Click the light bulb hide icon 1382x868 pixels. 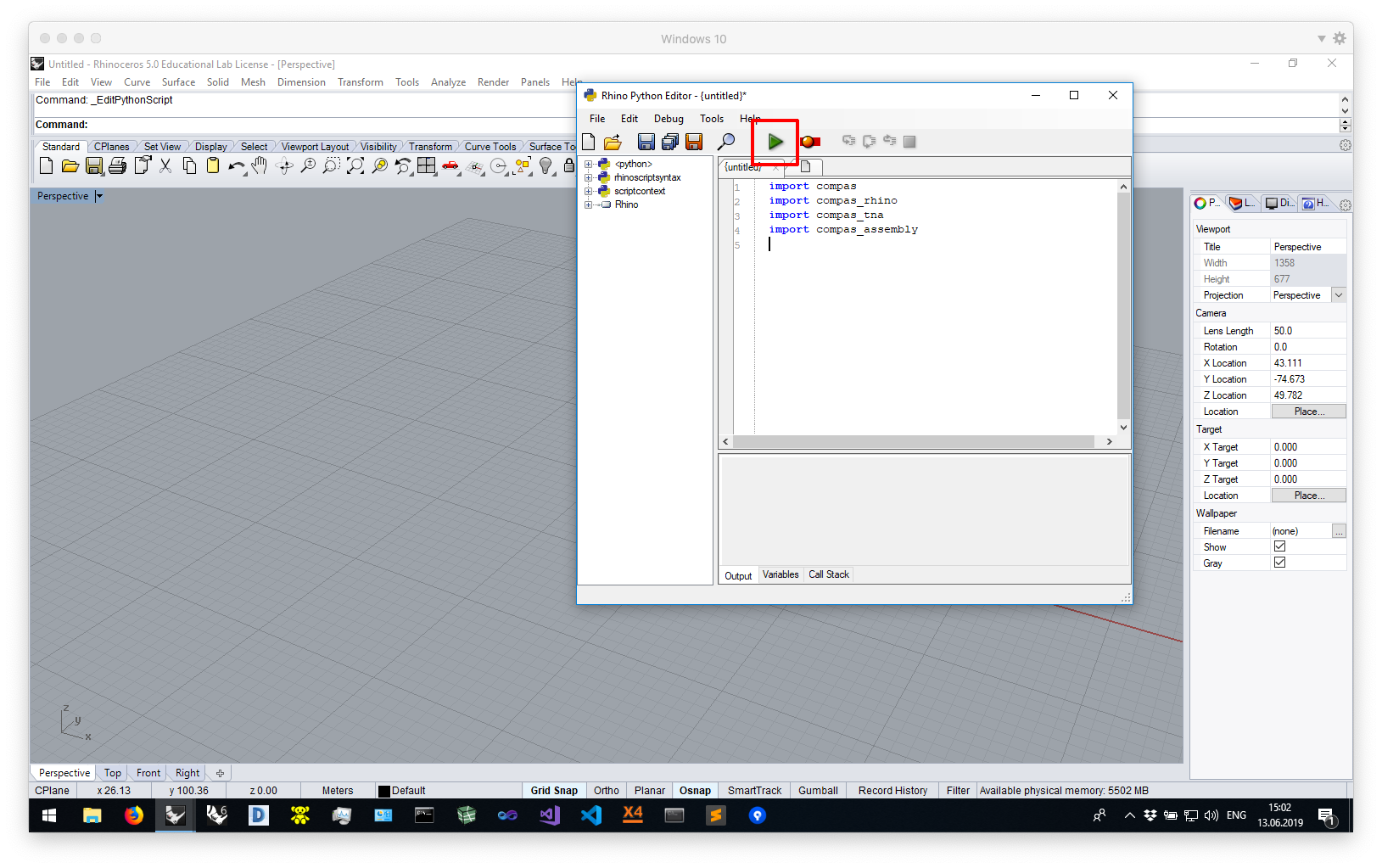[546, 165]
